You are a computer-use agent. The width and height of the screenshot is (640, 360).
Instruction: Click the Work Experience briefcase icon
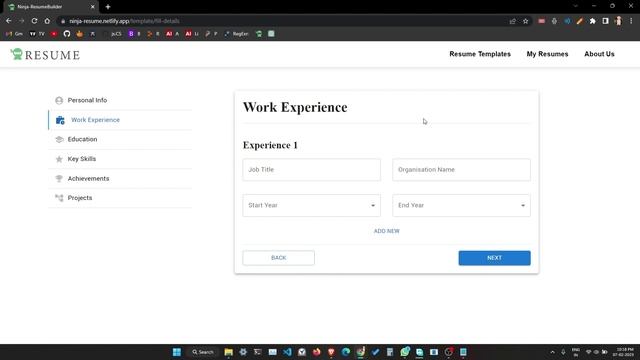point(60,120)
